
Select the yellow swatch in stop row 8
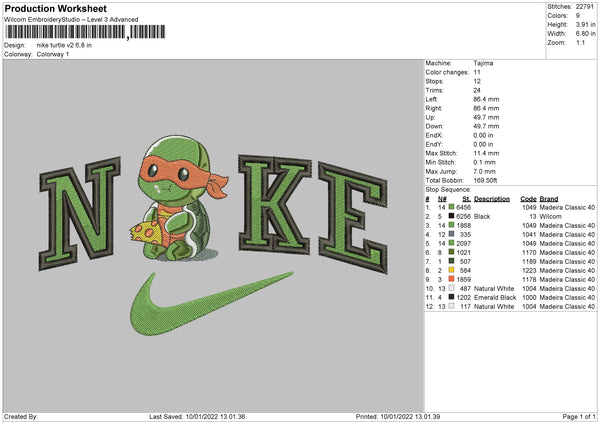tap(452, 271)
